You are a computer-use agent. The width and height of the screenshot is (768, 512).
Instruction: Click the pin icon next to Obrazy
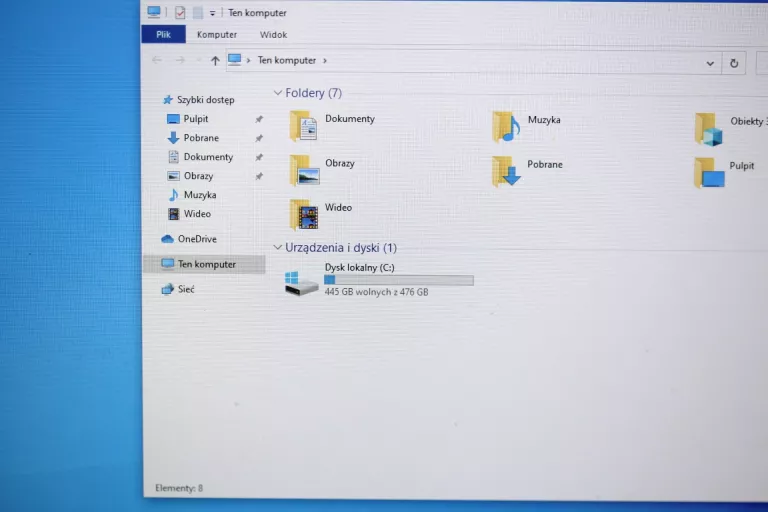[x=259, y=176]
